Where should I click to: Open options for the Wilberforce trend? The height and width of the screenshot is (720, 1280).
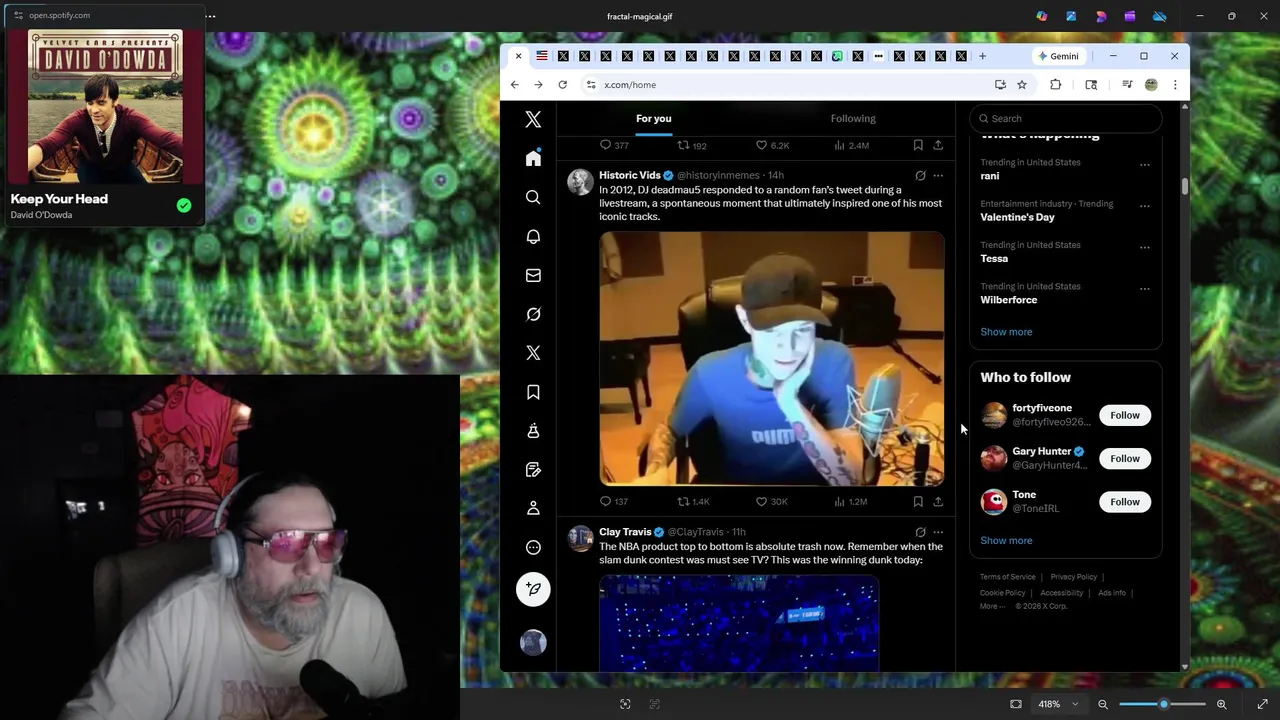point(1145,288)
